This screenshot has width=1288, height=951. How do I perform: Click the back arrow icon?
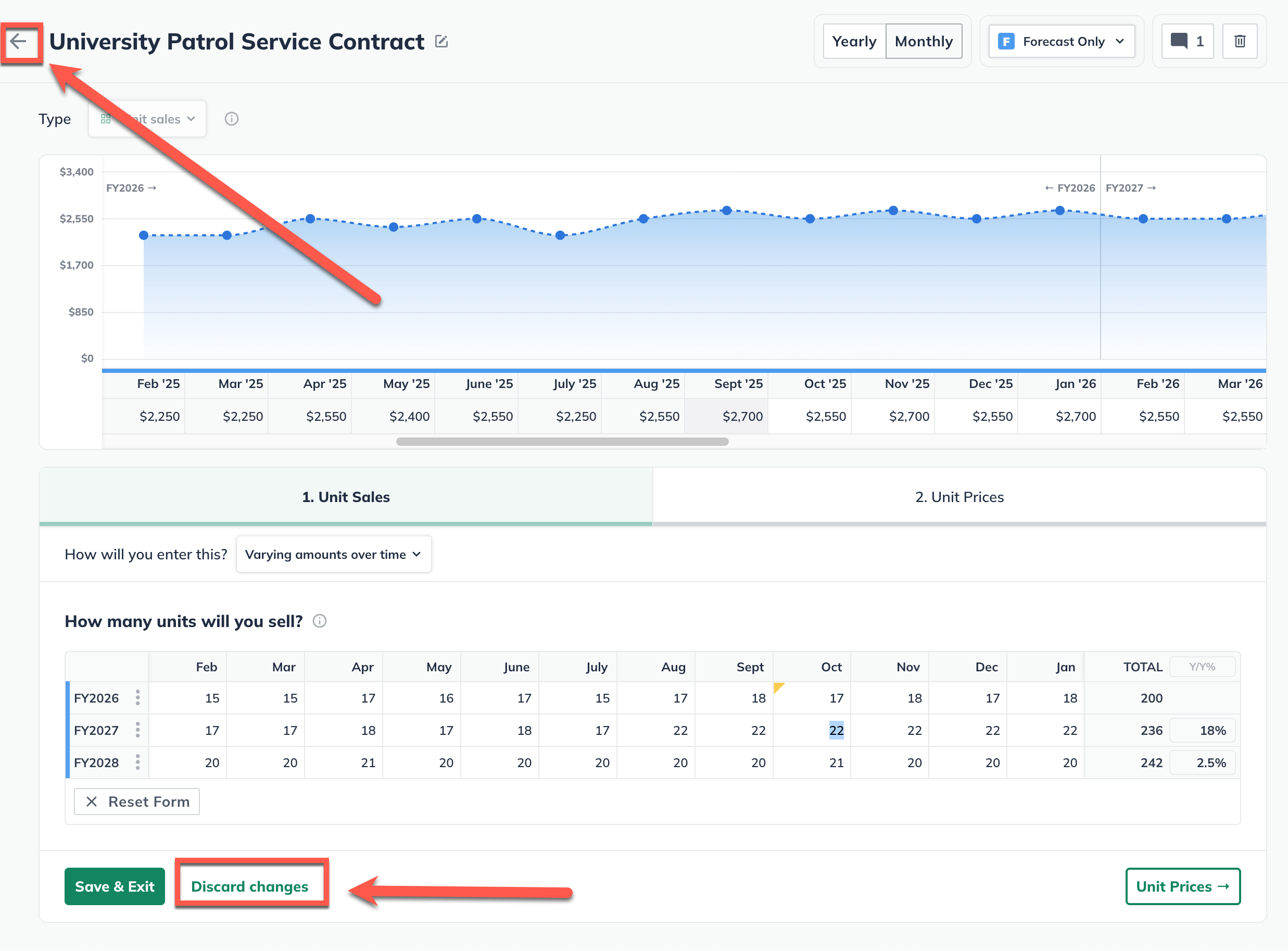(x=19, y=42)
